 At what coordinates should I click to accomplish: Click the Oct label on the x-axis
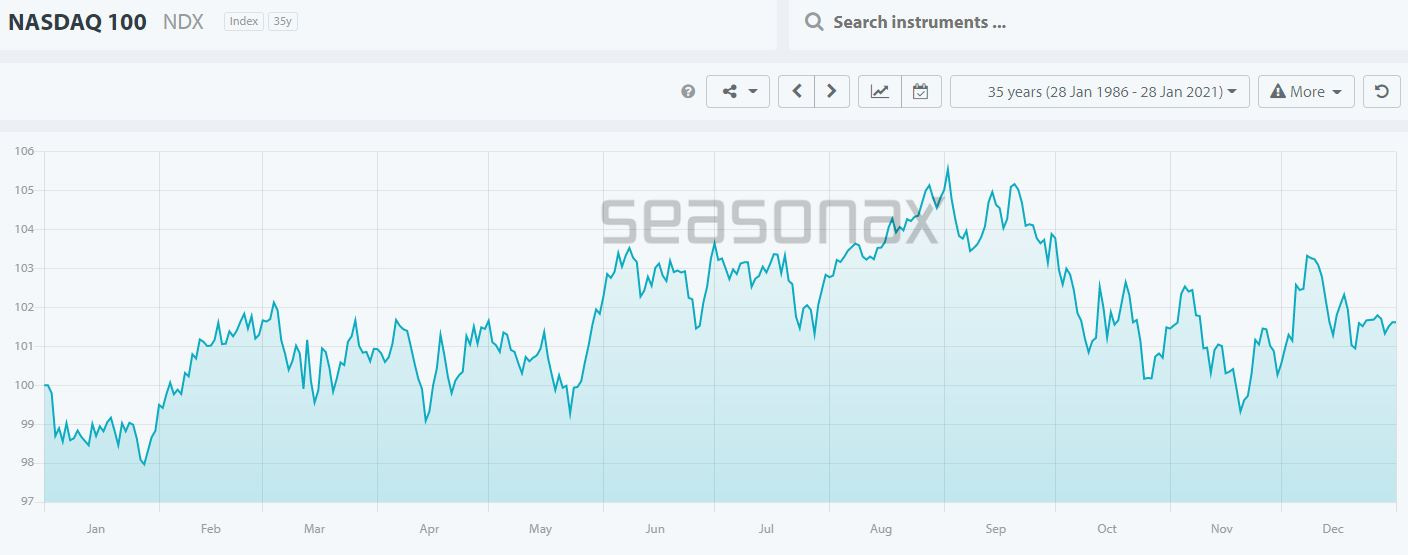click(x=1106, y=529)
